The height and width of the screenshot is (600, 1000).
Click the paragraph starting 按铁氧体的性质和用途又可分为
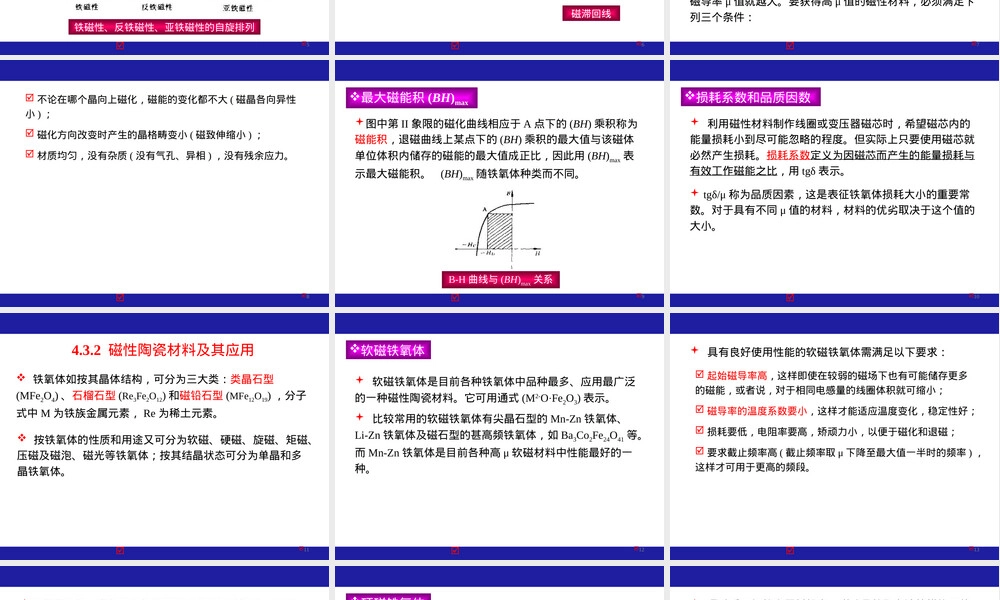coord(166,455)
